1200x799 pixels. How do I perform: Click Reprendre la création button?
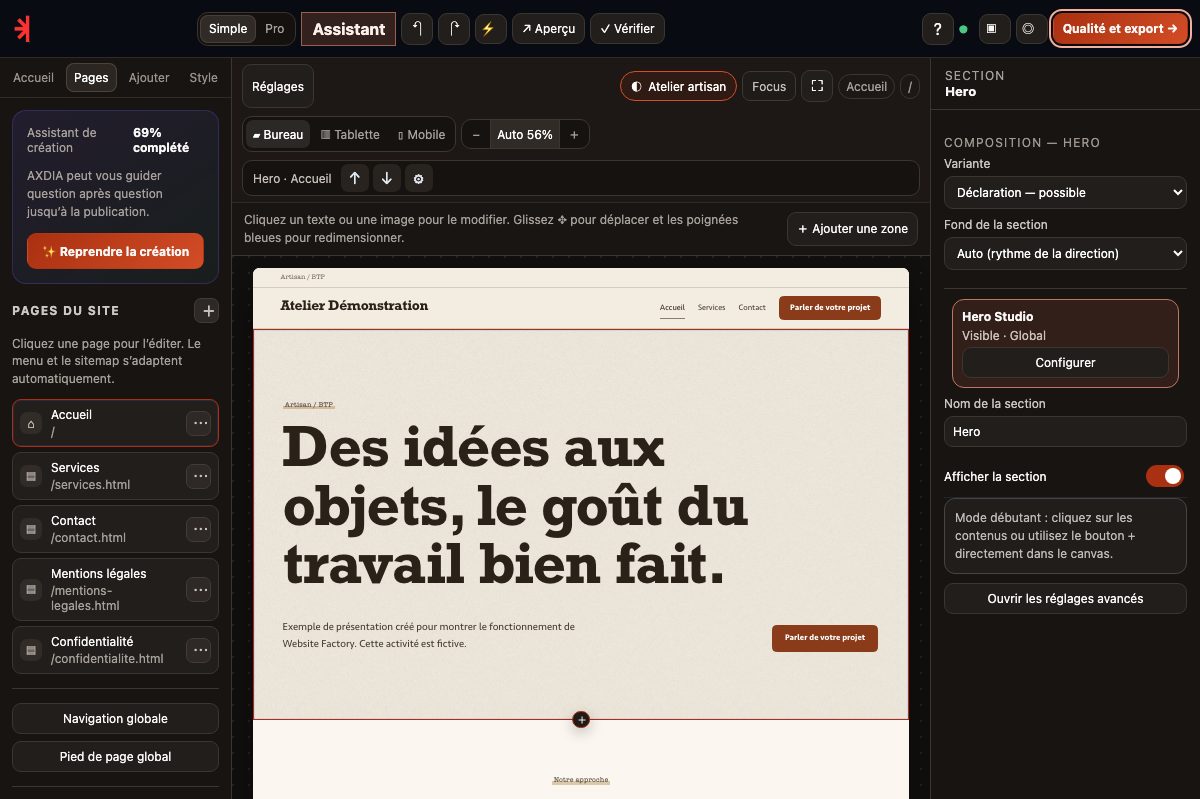click(115, 251)
